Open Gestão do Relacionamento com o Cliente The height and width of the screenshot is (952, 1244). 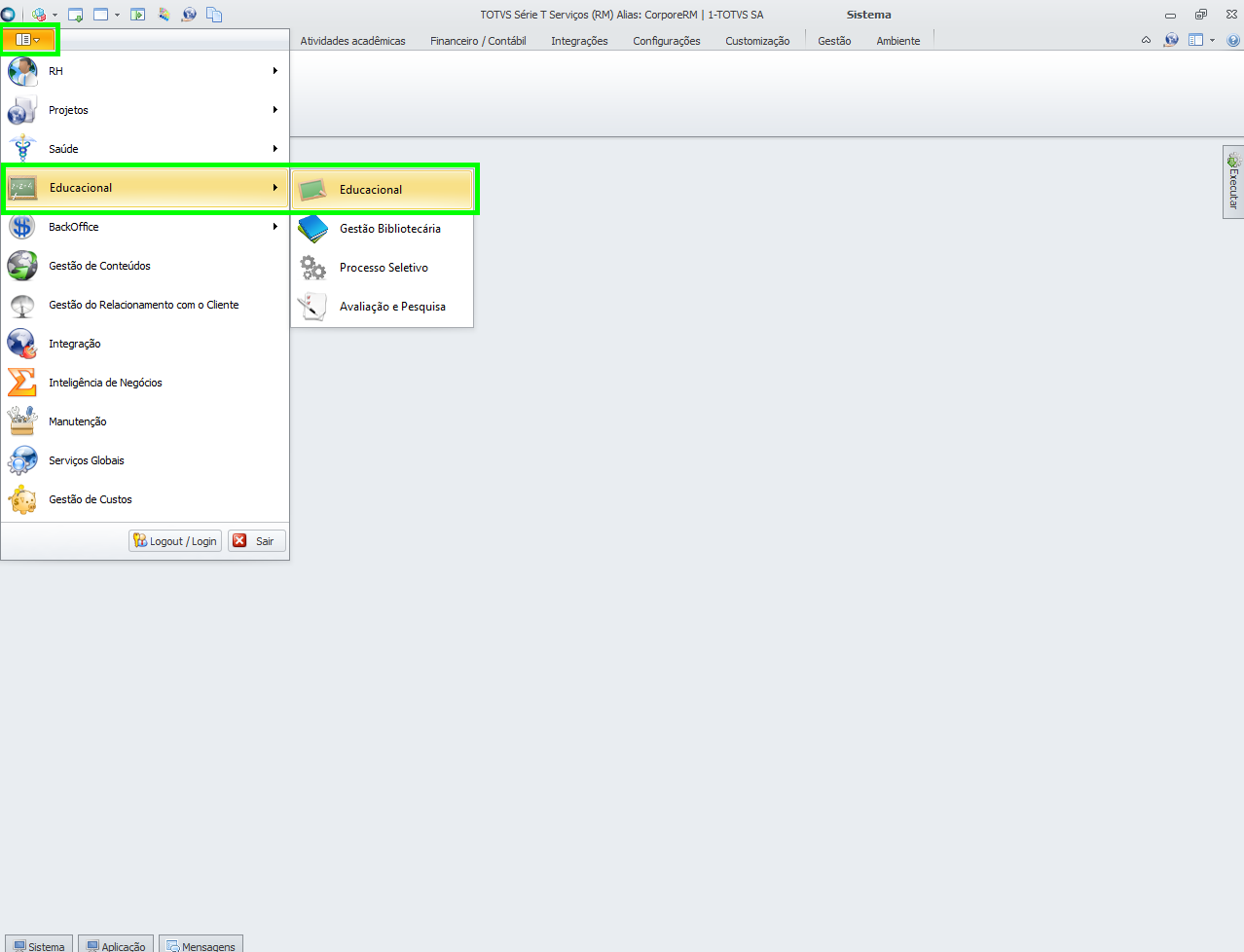(x=145, y=305)
